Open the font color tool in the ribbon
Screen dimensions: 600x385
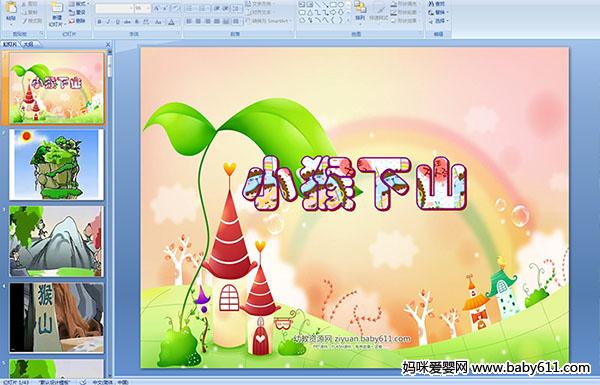click(x=171, y=22)
